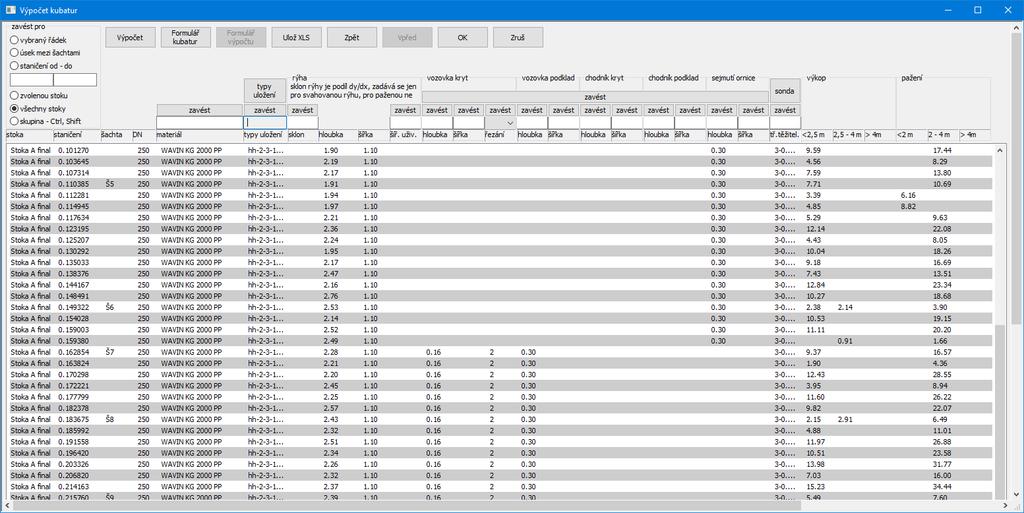Click the zavést button above the sklon field
Viewport: 1024px width, 513px height.
pyautogui.click(x=302, y=110)
